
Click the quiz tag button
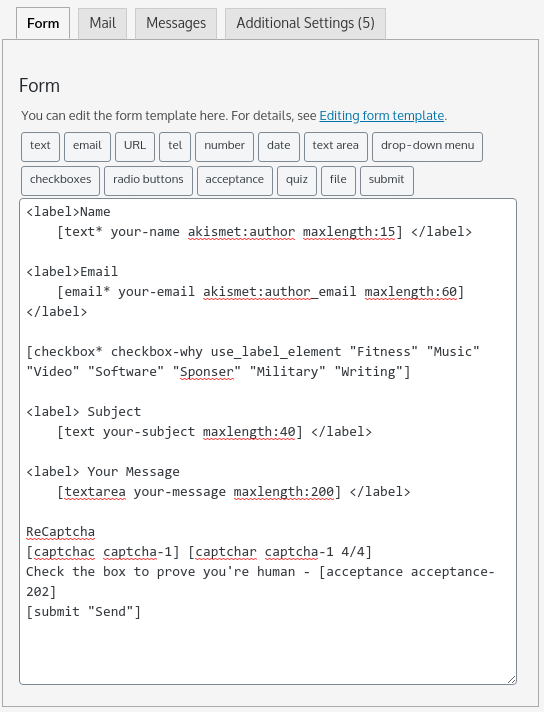click(x=297, y=181)
